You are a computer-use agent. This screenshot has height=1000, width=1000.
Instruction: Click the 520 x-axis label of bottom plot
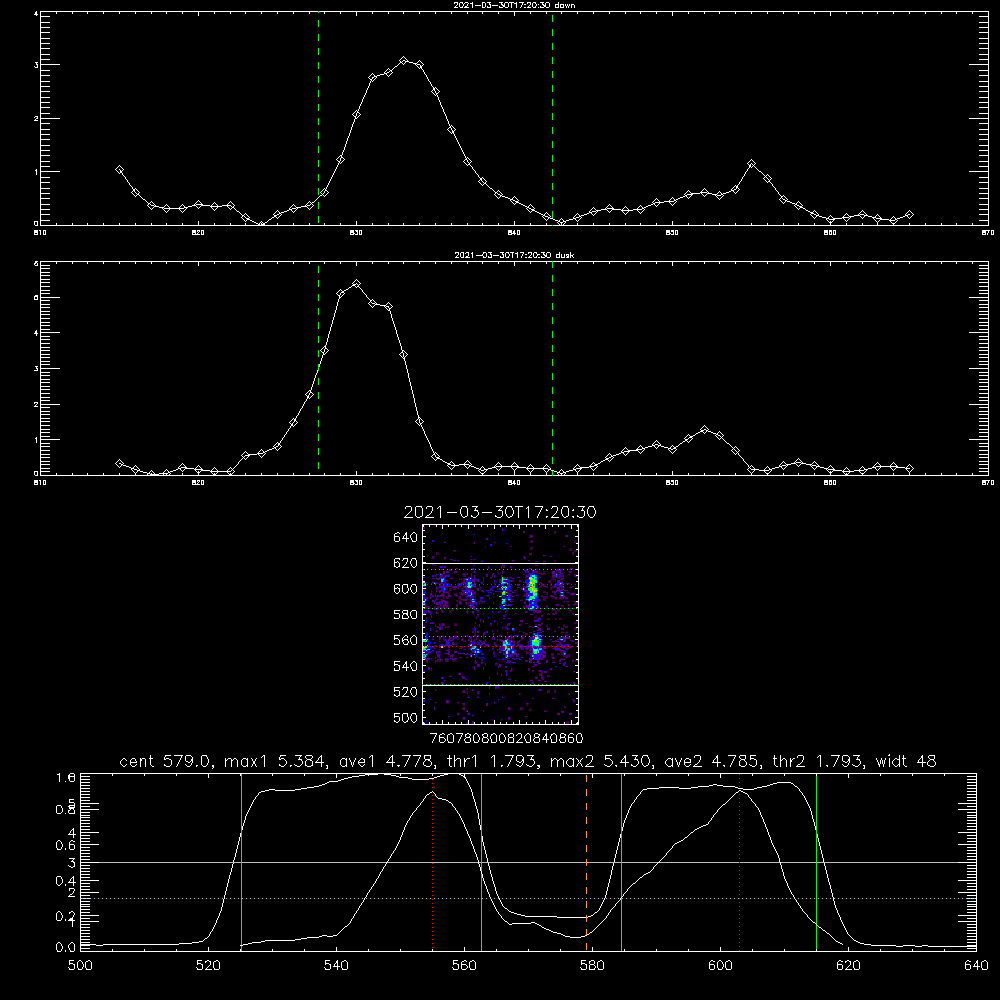click(x=208, y=966)
